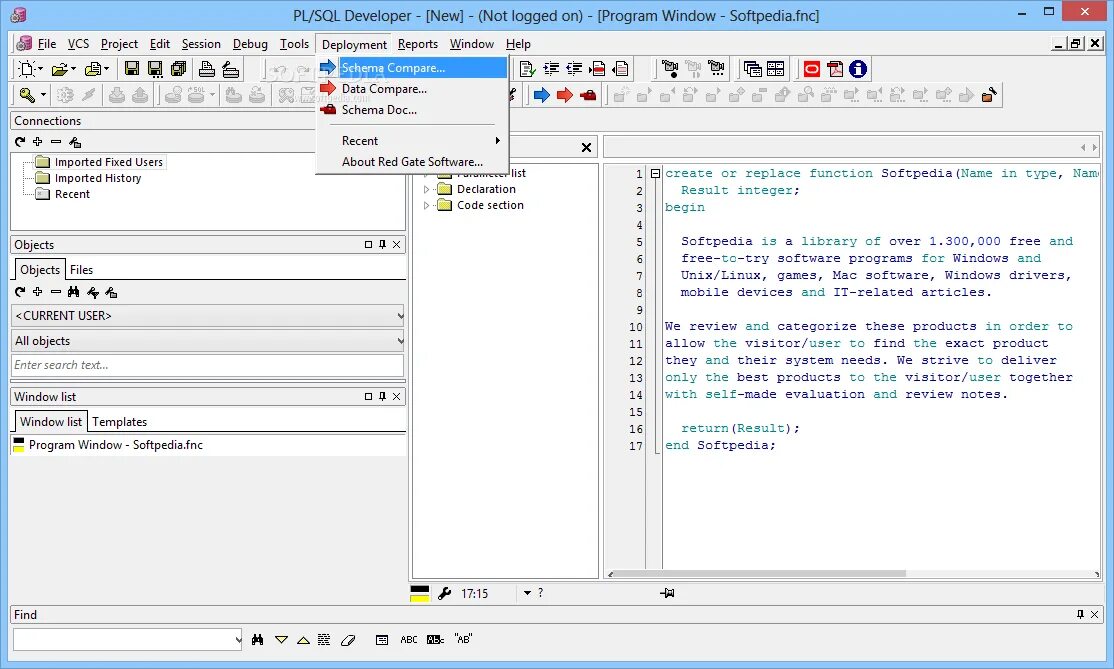The width and height of the screenshot is (1114, 669).
Task: Click the eraser Clear highlights icon in Find bar
Action: (x=347, y=640)
